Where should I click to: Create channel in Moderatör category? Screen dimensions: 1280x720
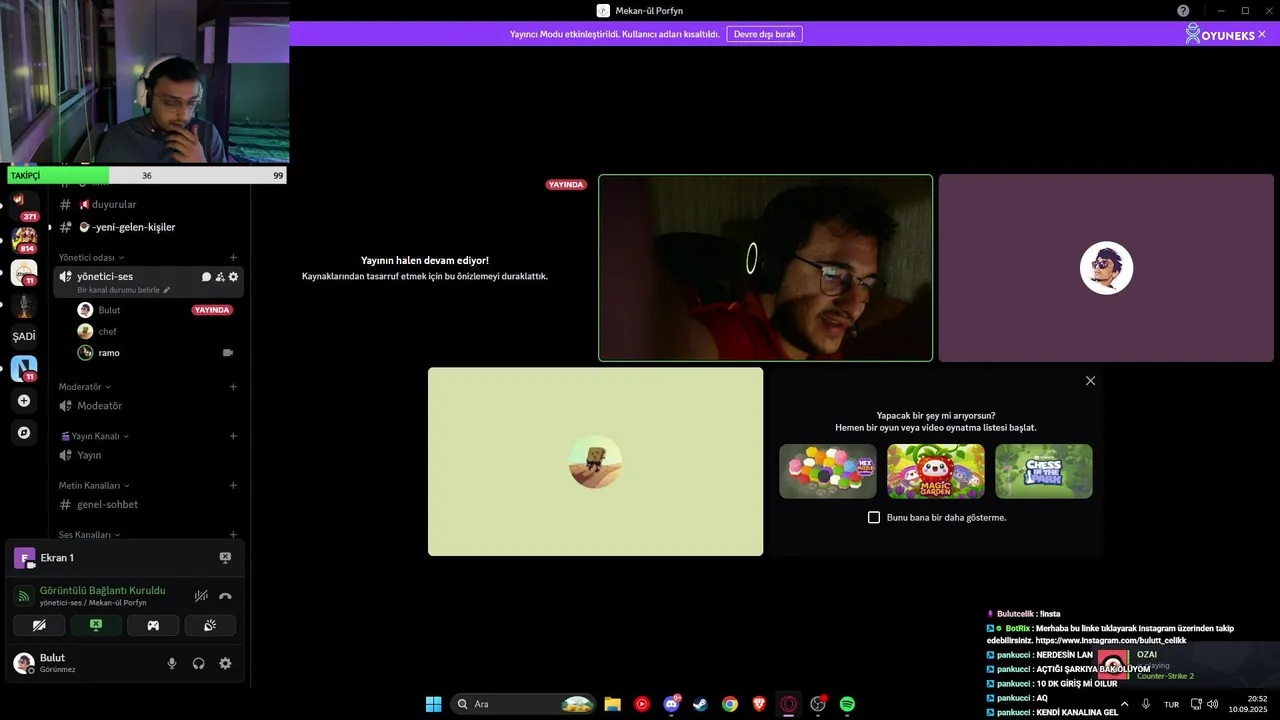click(x=233, y=387)
